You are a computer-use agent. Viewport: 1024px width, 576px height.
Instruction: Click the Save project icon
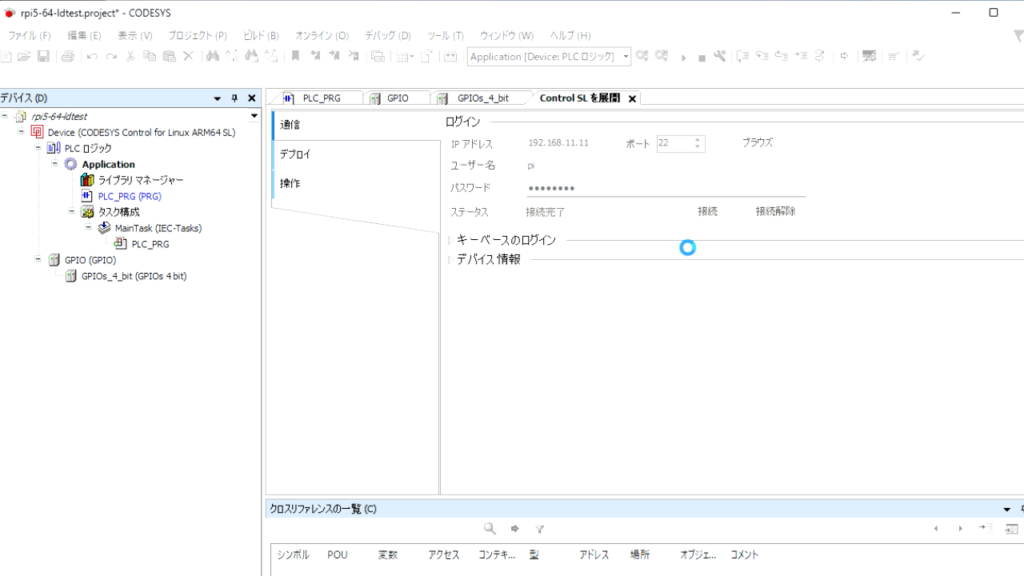43,57
